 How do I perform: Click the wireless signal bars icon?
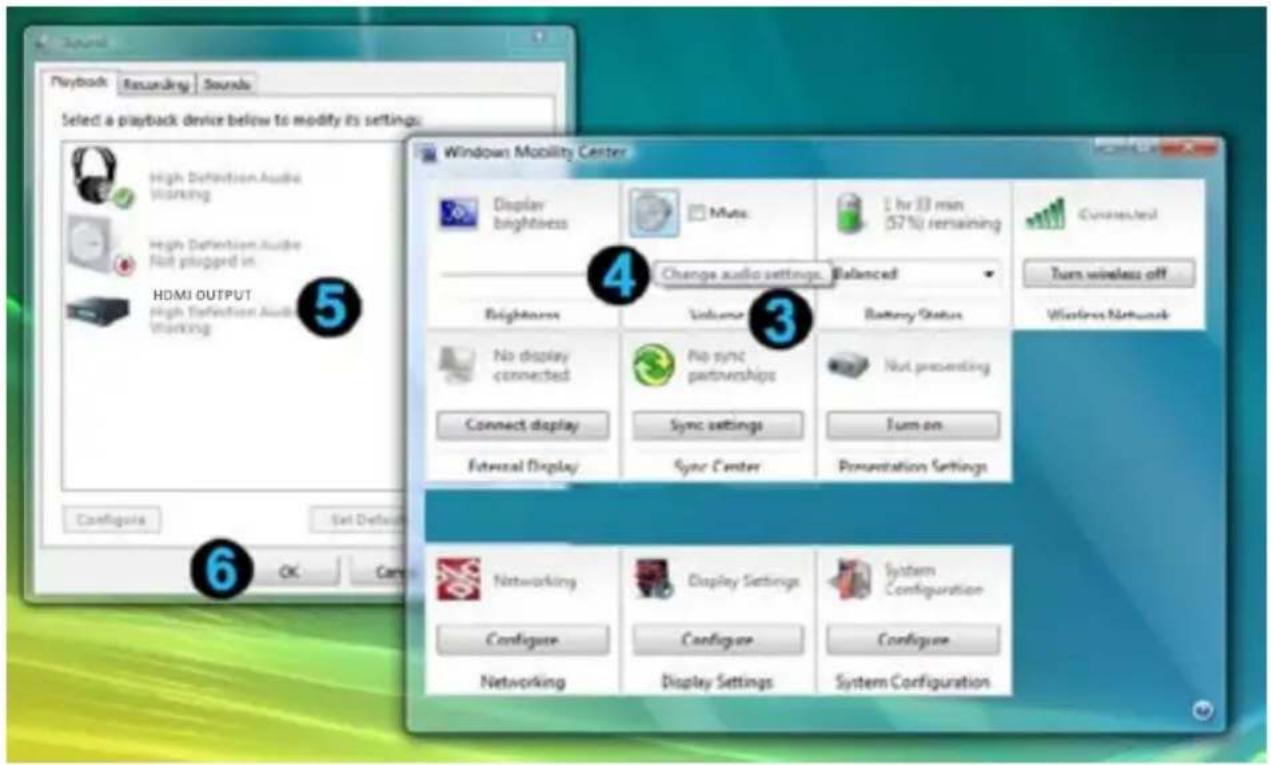(x=1045, y=214)
